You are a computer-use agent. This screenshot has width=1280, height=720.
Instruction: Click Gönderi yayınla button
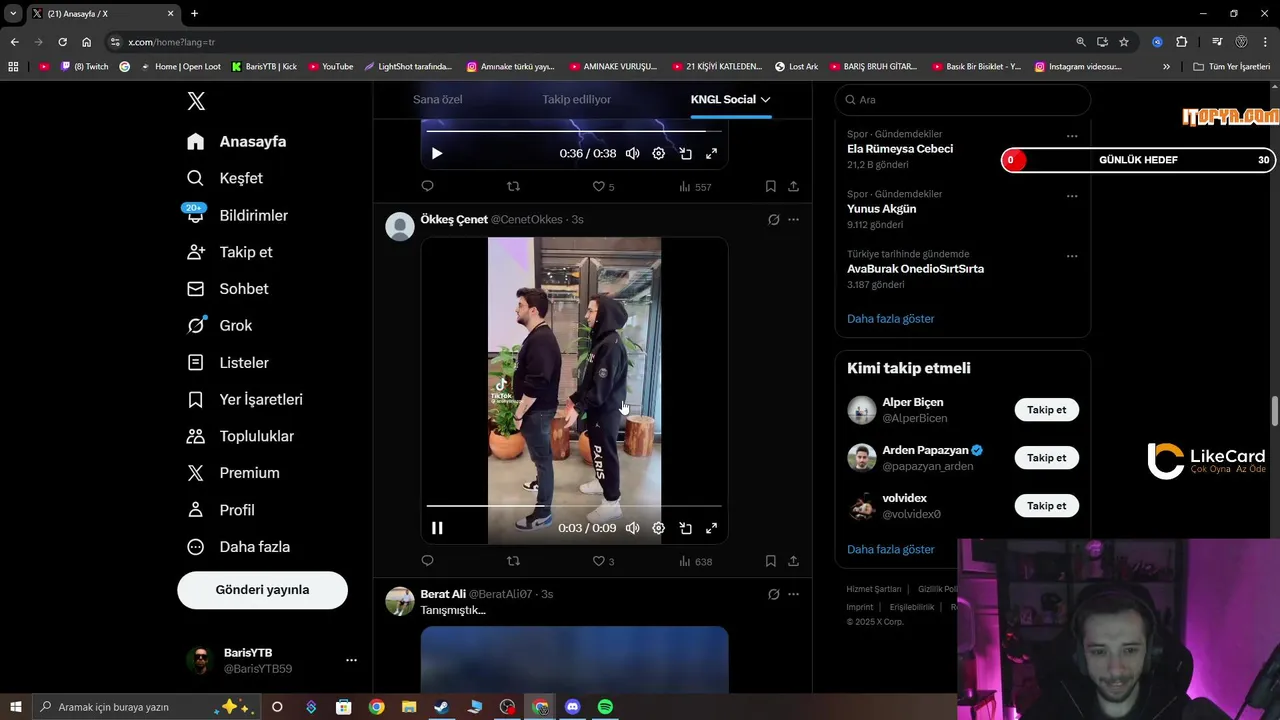pyautogui.click(x=262, y=590)
